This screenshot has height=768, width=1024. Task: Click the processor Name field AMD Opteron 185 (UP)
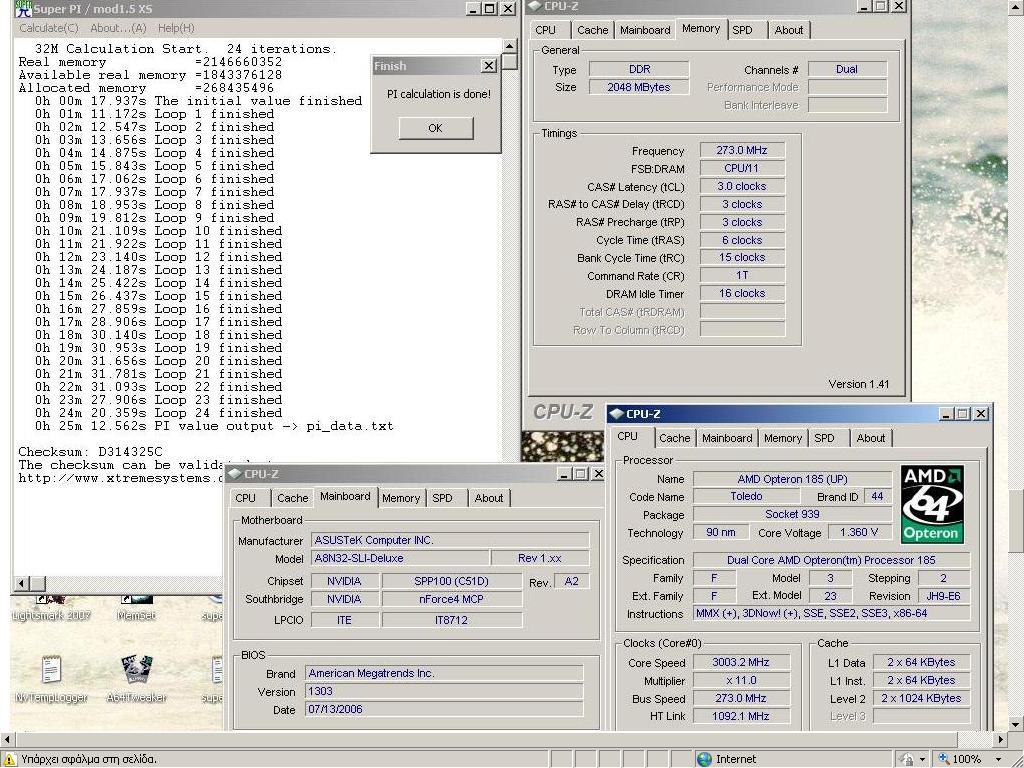click(x=792, y=479)
